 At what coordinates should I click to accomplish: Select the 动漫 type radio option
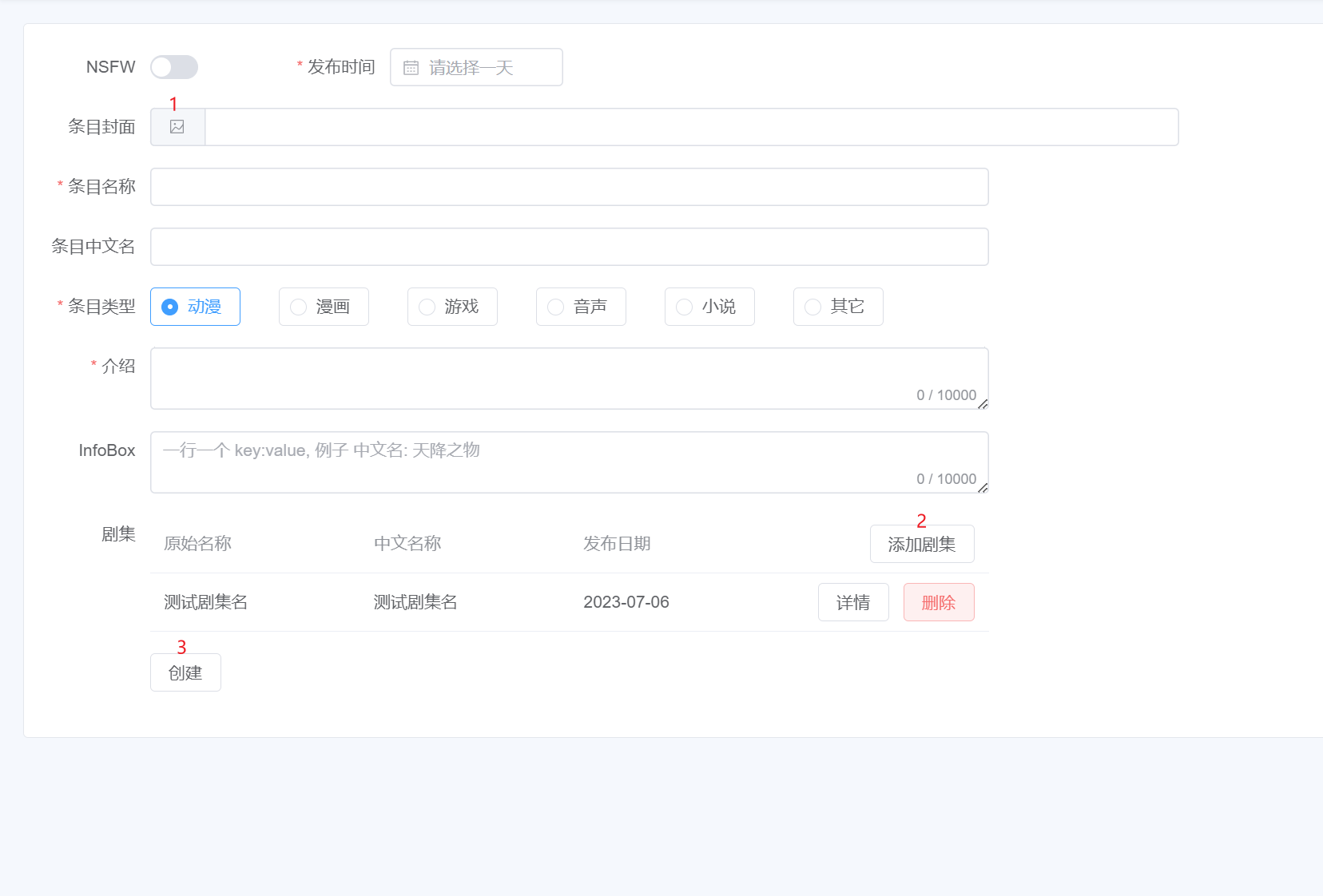click(195, 307)
